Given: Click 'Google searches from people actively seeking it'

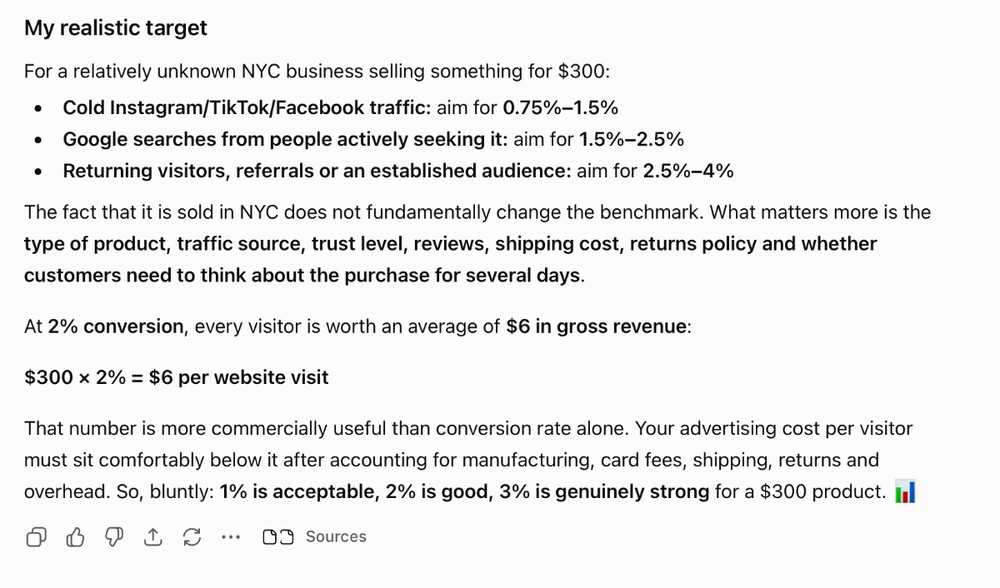Looking at the screenshot, I should [285, 139].
